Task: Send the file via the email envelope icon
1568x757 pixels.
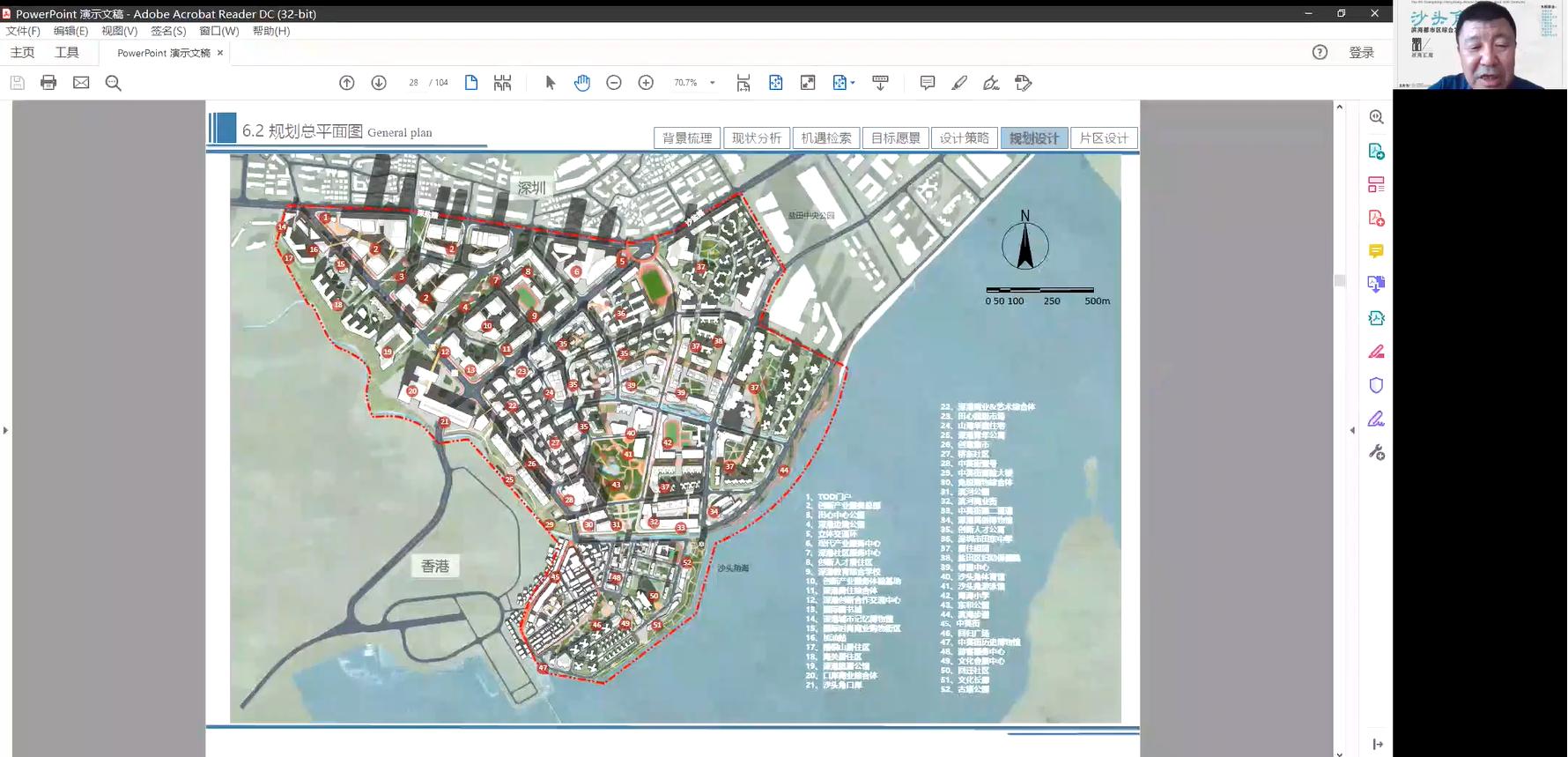Action: 81,83
